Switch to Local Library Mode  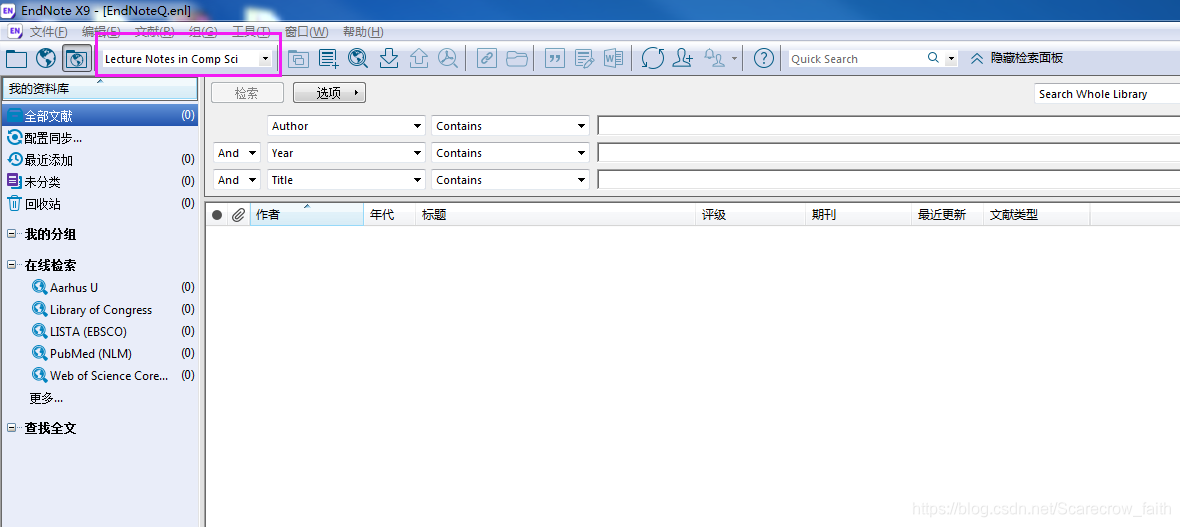(16, 58)
